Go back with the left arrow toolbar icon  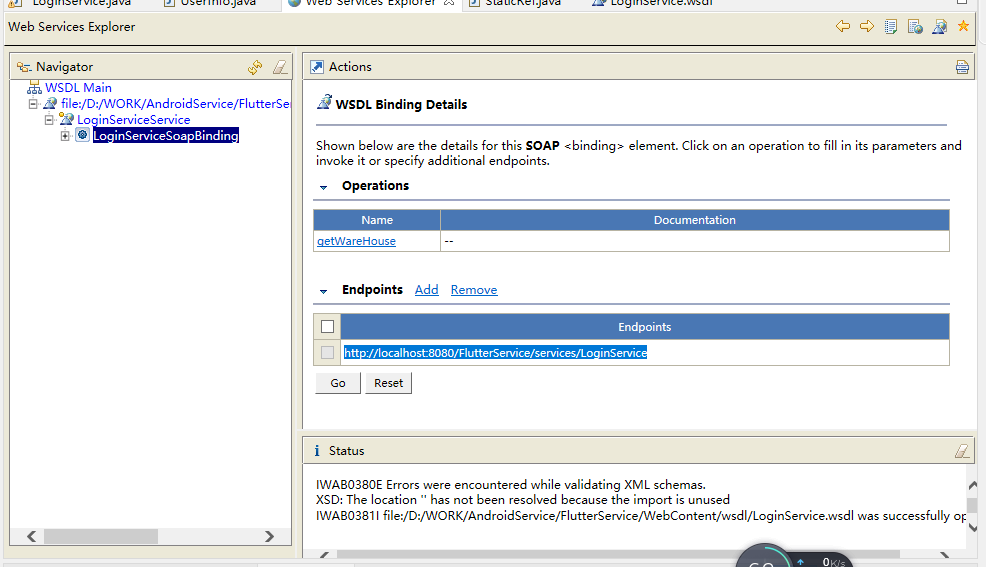tap(843, 26)
